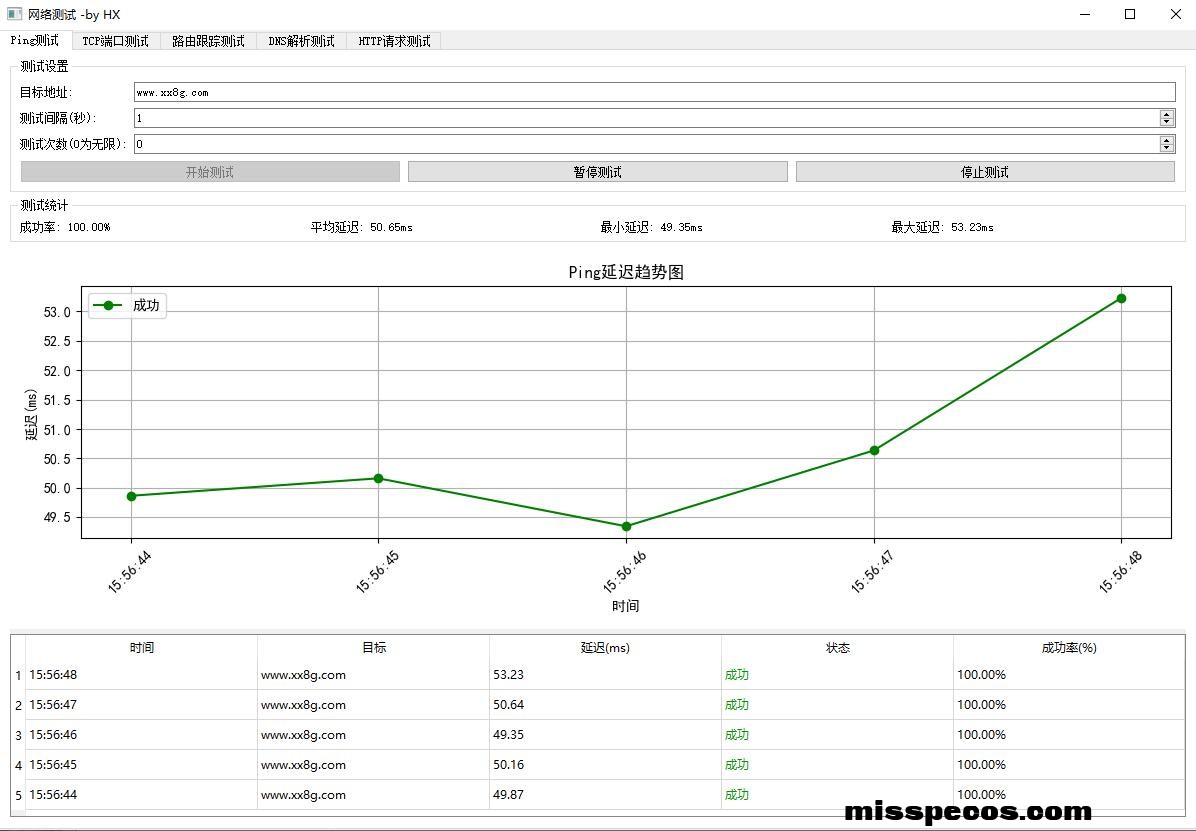Click the 时间 column header in table
Image resolution: width=1196 pixels, height=831 pixels.
coord(142,648)
